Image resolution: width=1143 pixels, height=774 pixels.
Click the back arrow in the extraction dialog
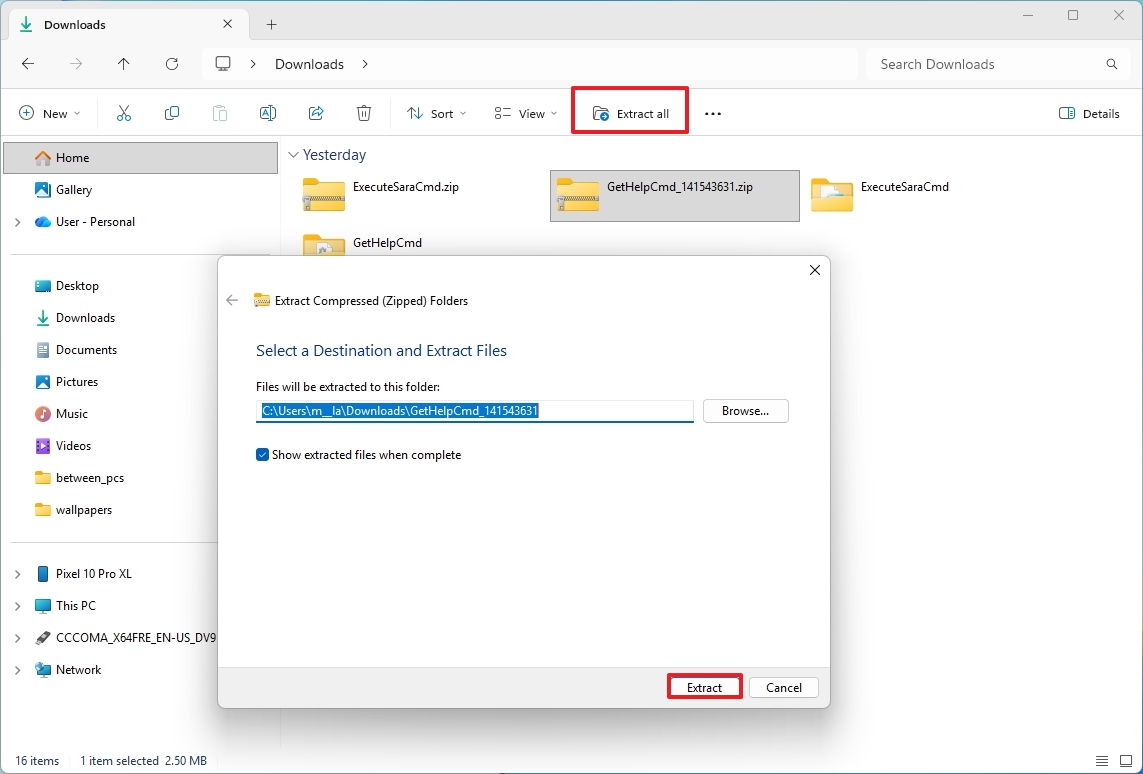click(x=231, y=300)
